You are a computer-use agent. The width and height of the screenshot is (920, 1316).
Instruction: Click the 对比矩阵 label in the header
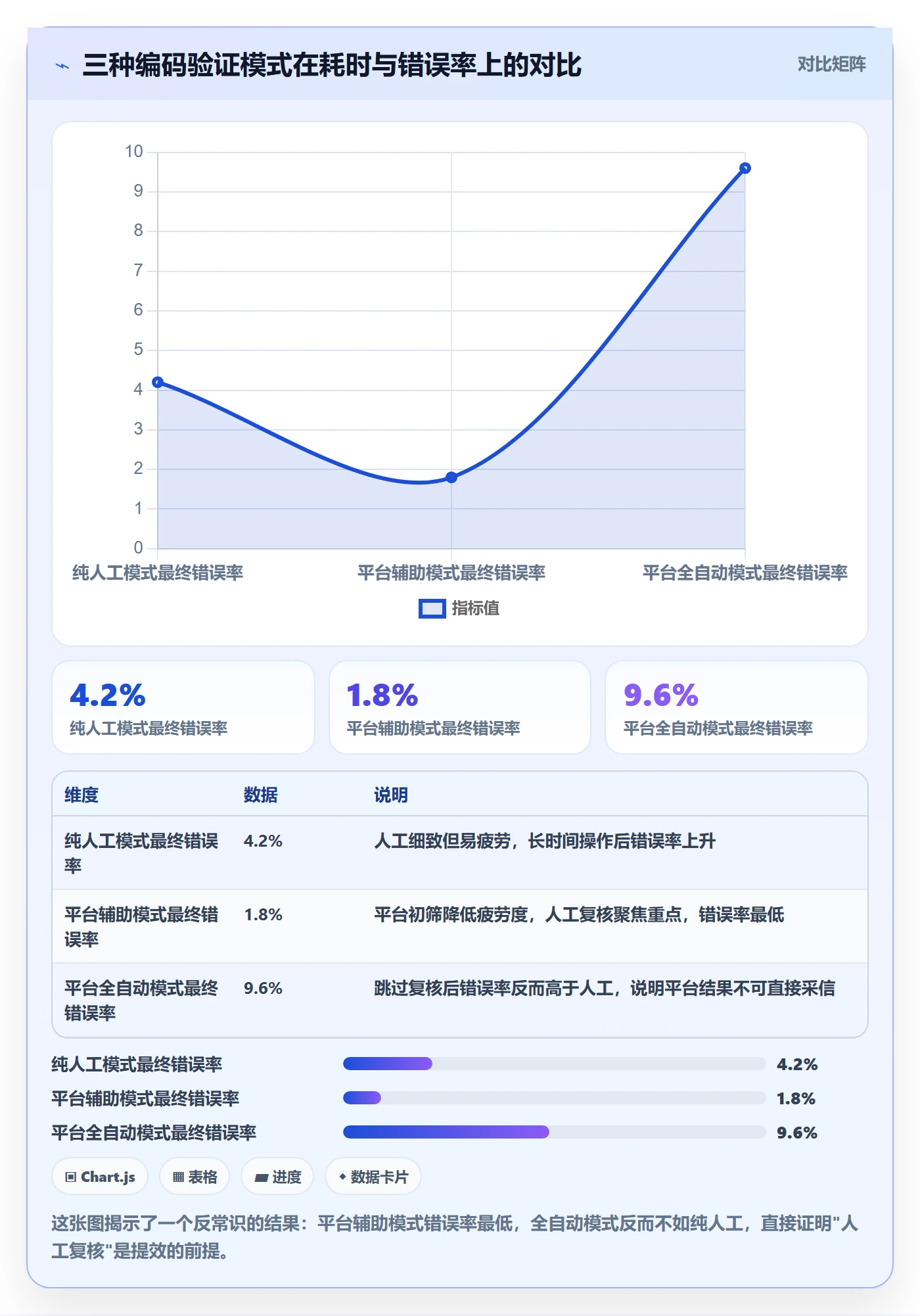[831, 64]
